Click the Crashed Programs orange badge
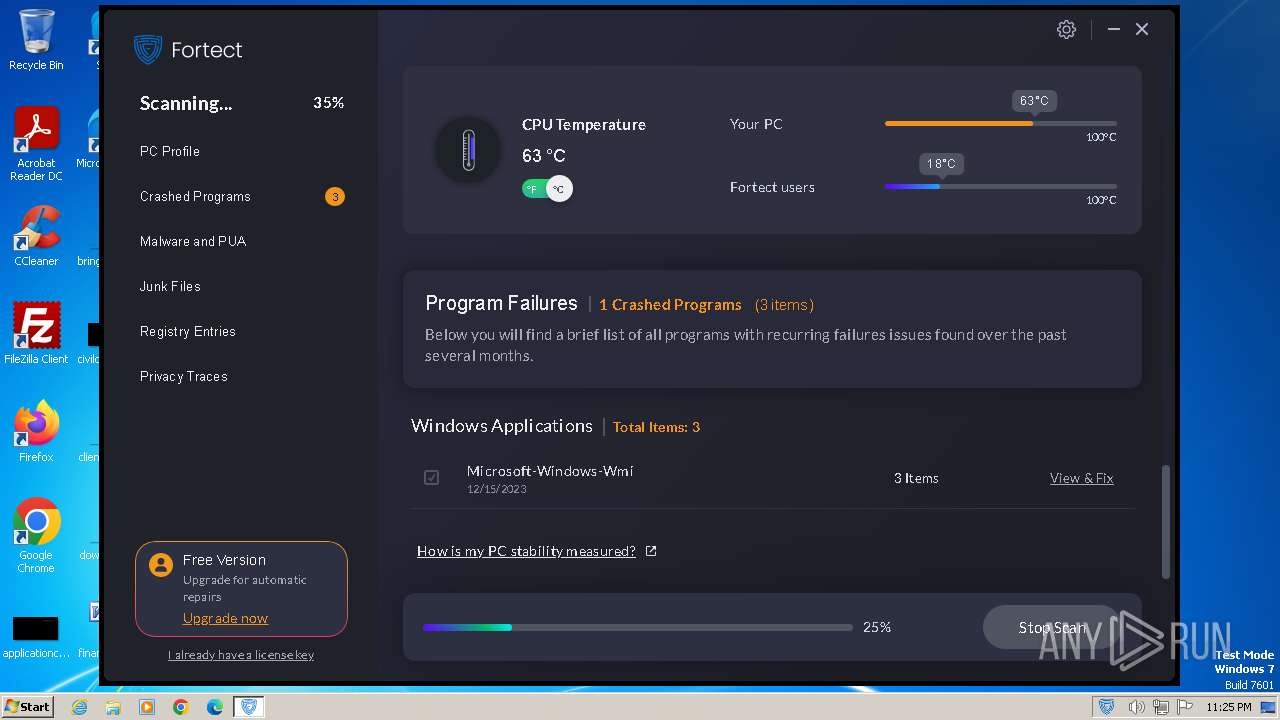This screenshot has width=1280, height=720. coord(335,197)
